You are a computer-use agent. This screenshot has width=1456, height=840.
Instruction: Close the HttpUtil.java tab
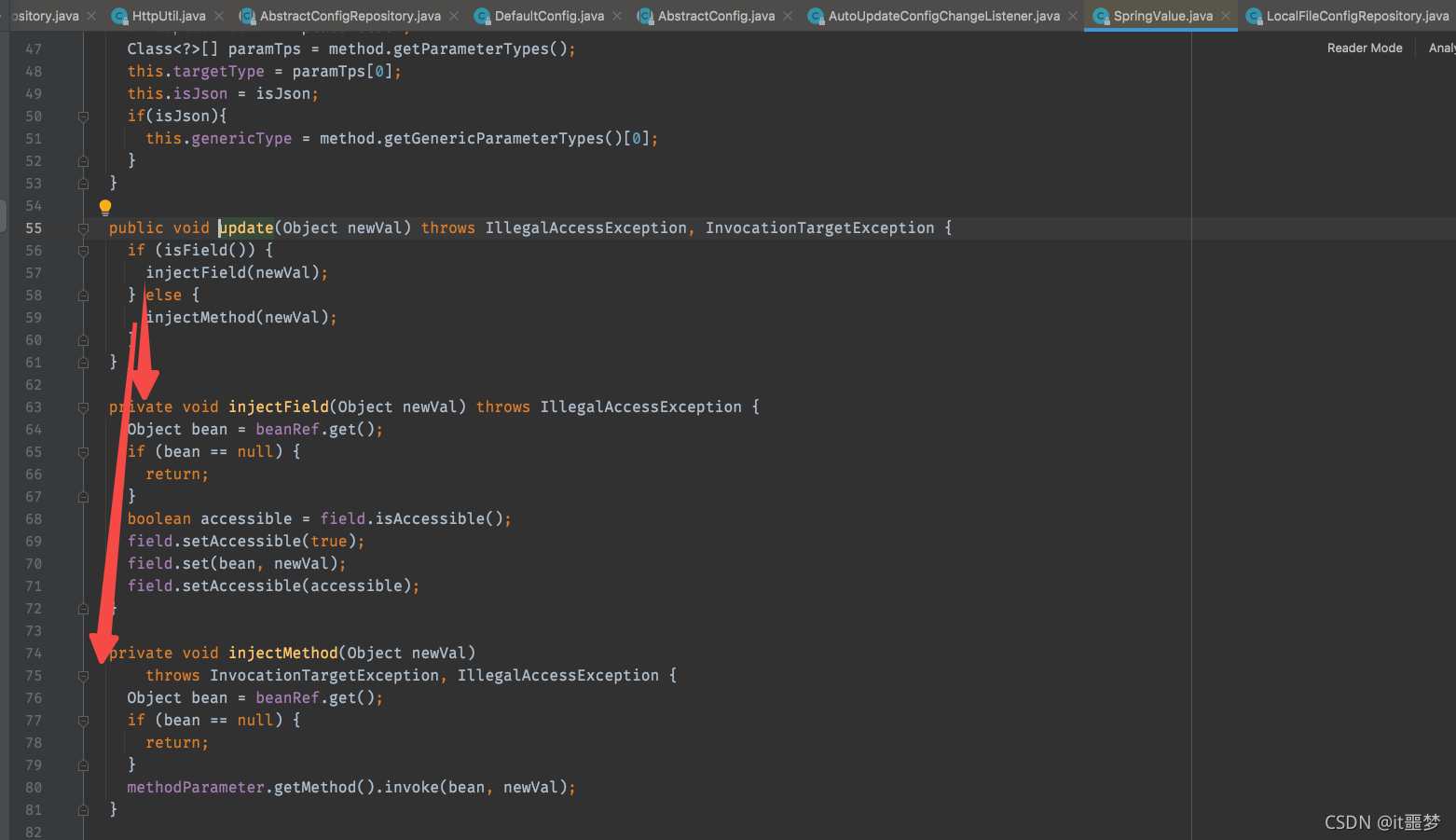(x=219, y=16)
